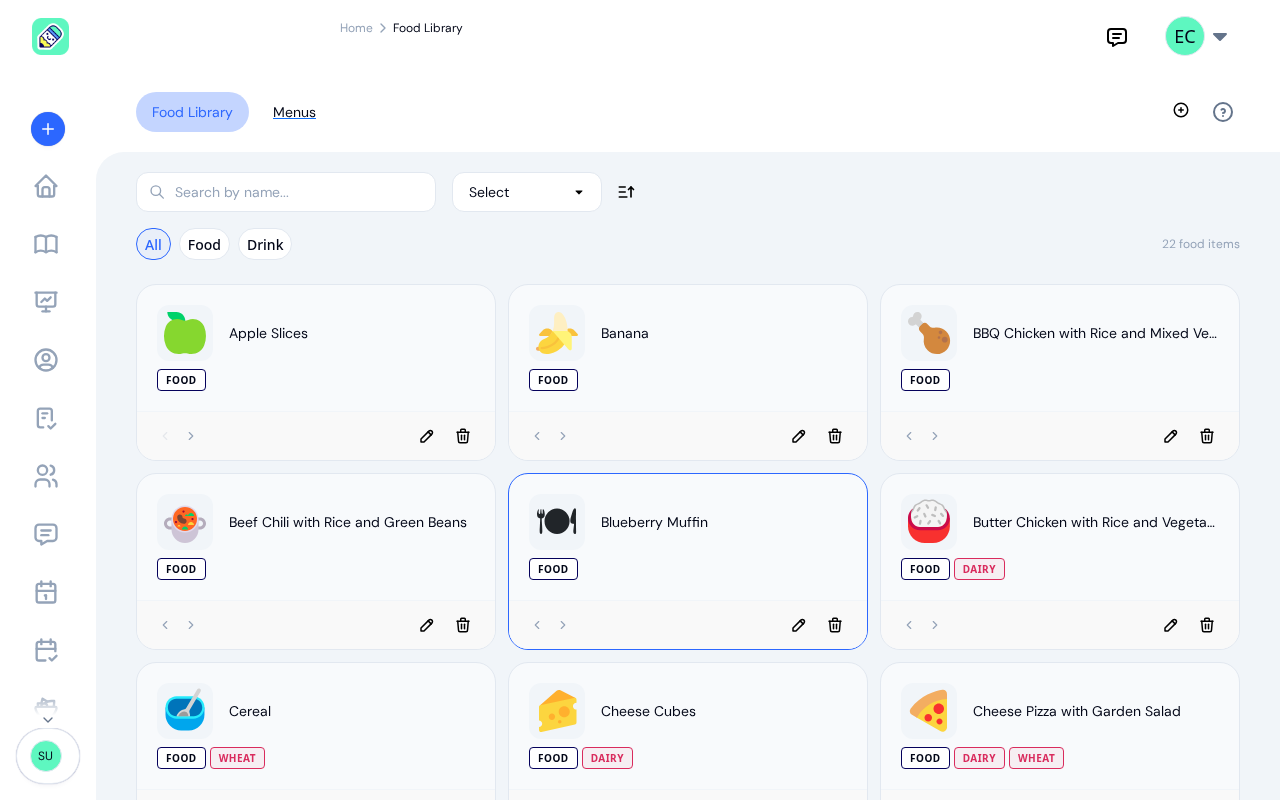The image size is (1280, 800).
Task: Filter list by Drink chip
Action: click(265, 244)
